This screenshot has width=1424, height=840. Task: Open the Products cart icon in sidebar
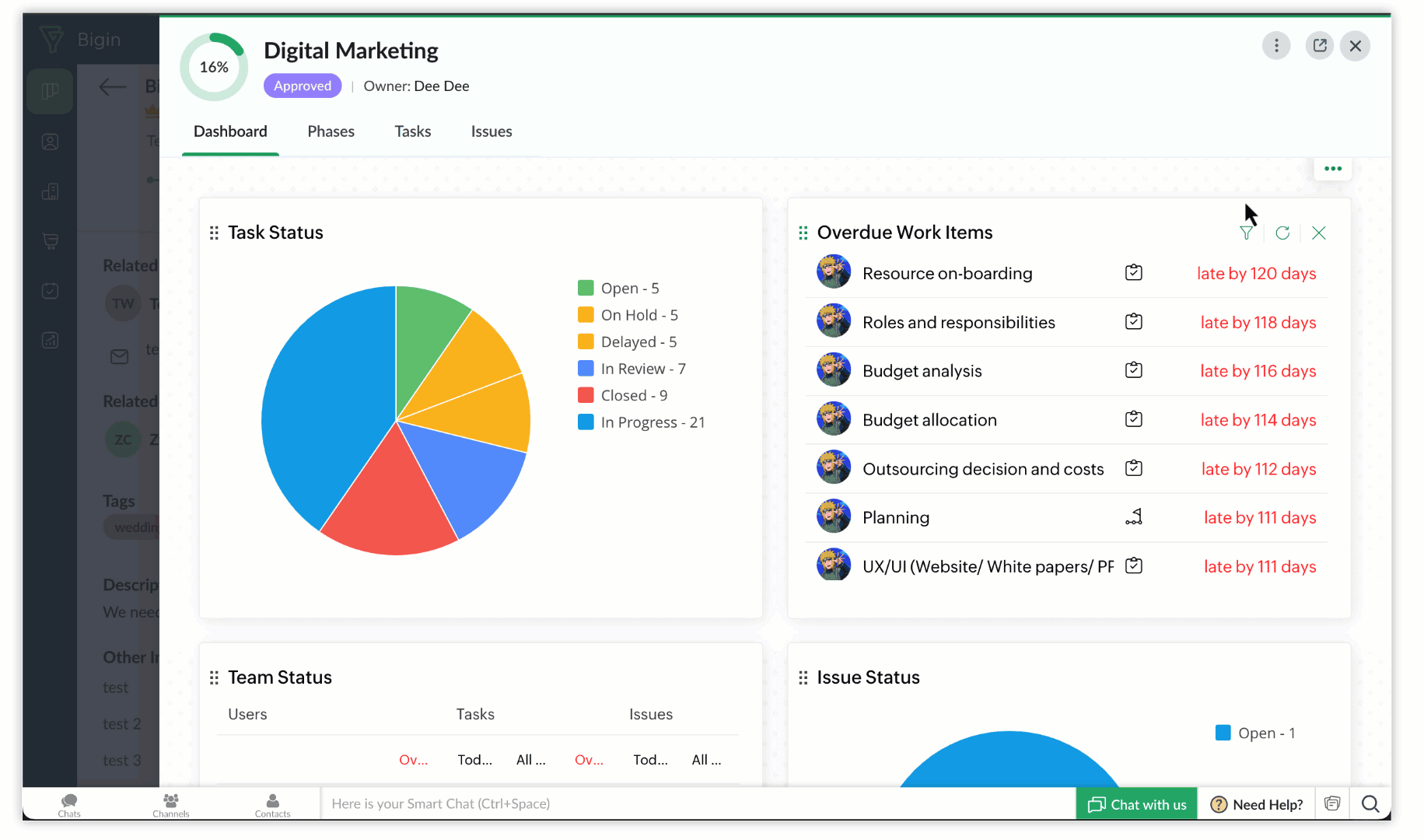tap(50, 241)
